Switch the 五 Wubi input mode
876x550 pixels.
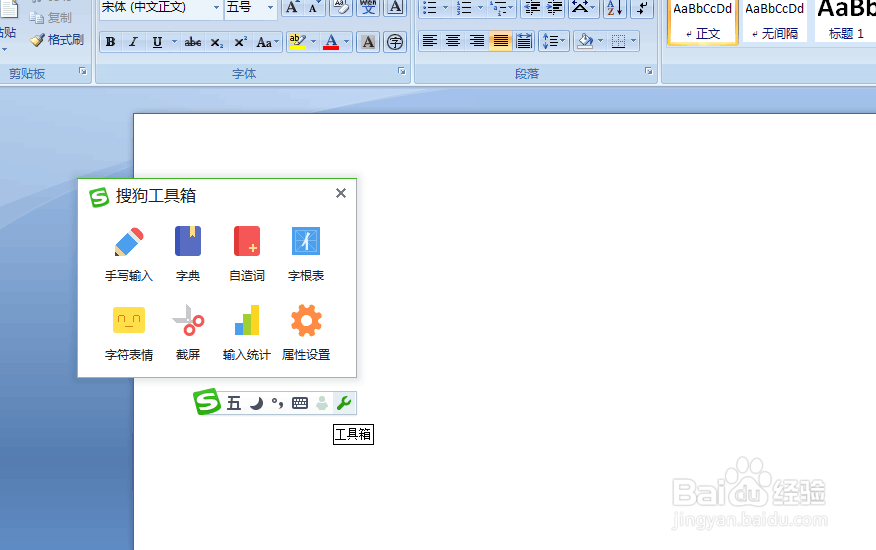pyautogui.click(x=234, y=403)
